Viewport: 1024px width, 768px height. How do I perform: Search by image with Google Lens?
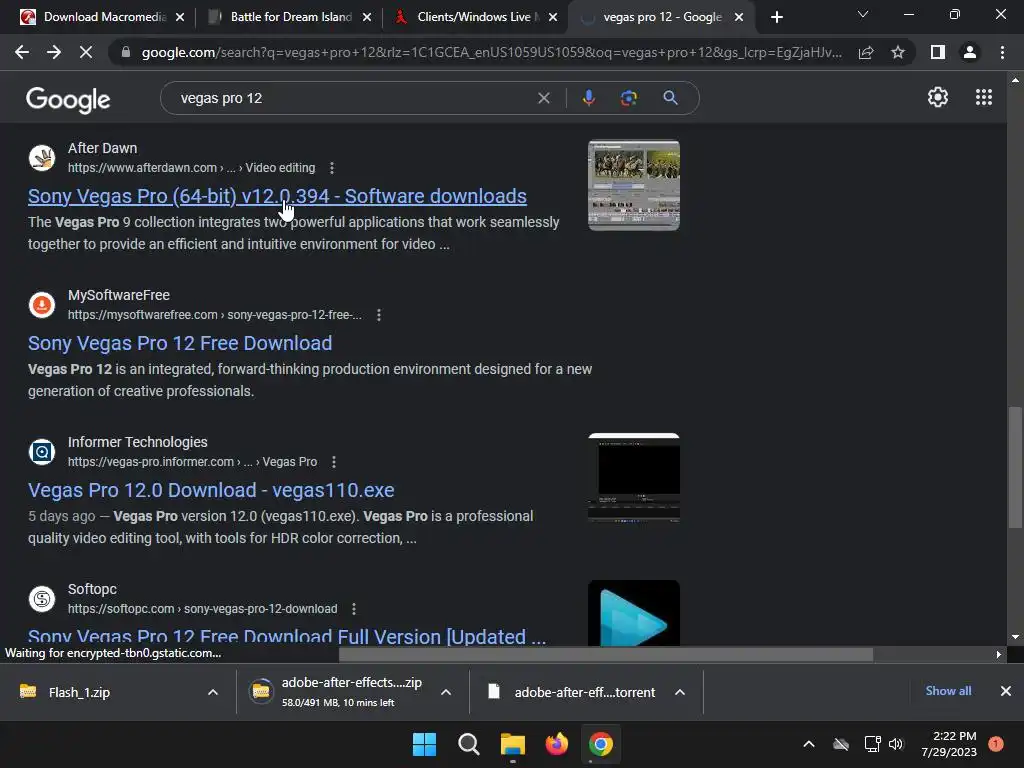point(629,98)
